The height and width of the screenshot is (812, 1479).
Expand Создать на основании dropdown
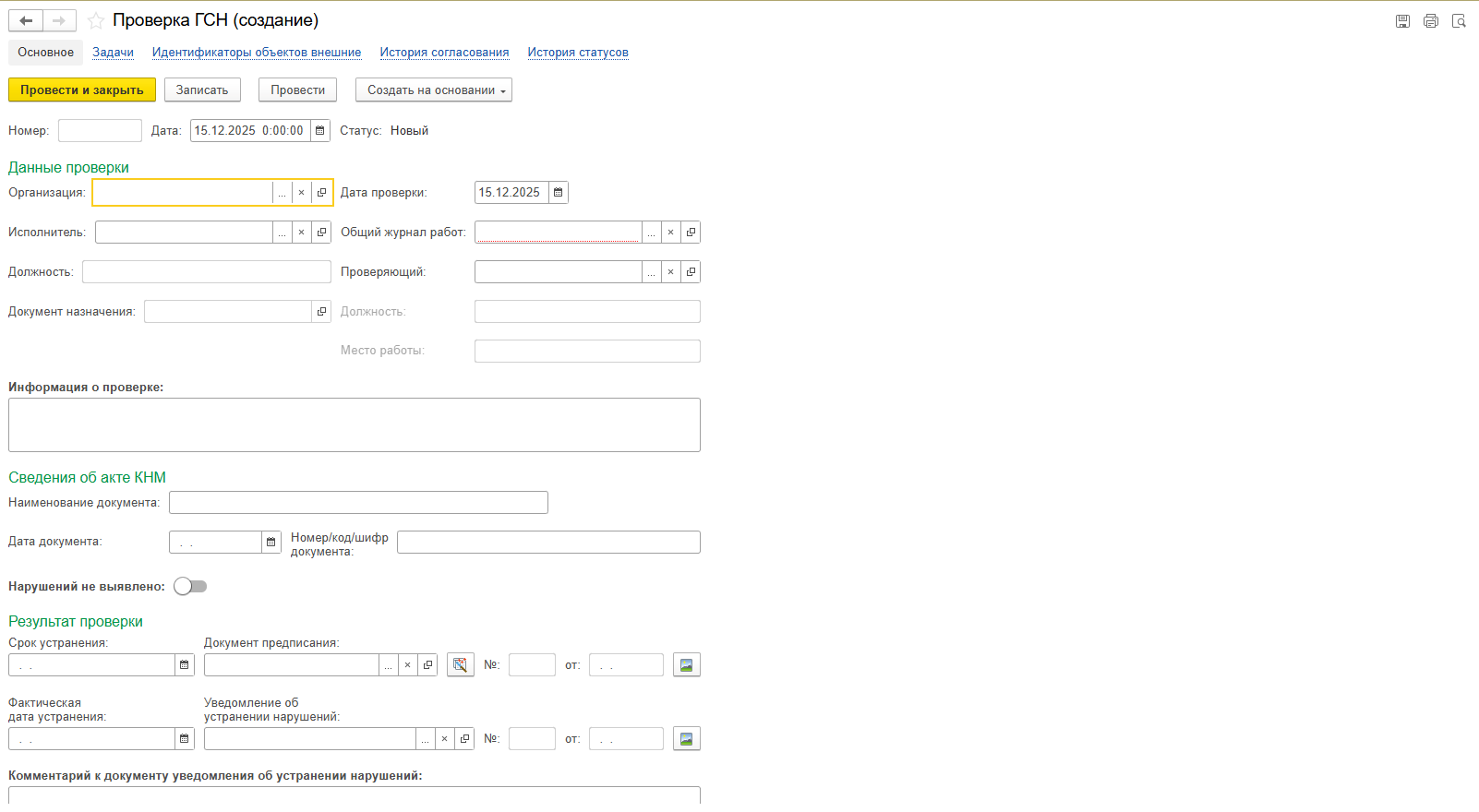(x=433, y=90)
